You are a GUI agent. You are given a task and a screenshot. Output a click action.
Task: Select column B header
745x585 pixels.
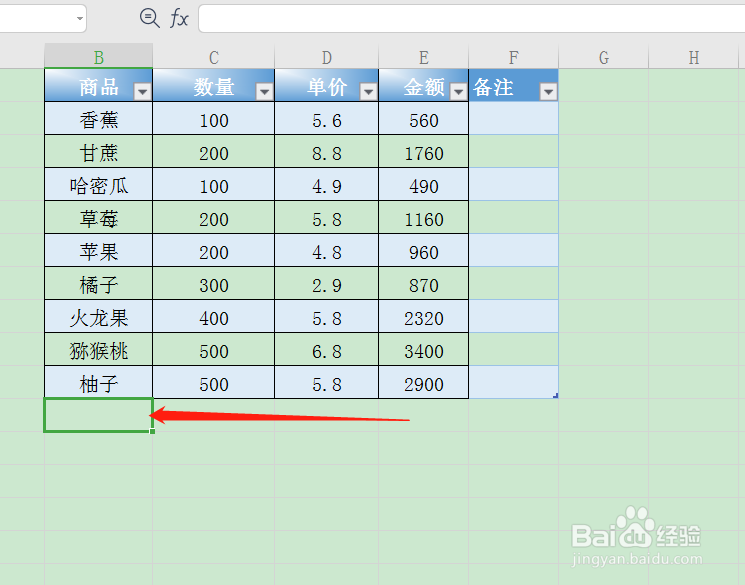tap(98, 57)
